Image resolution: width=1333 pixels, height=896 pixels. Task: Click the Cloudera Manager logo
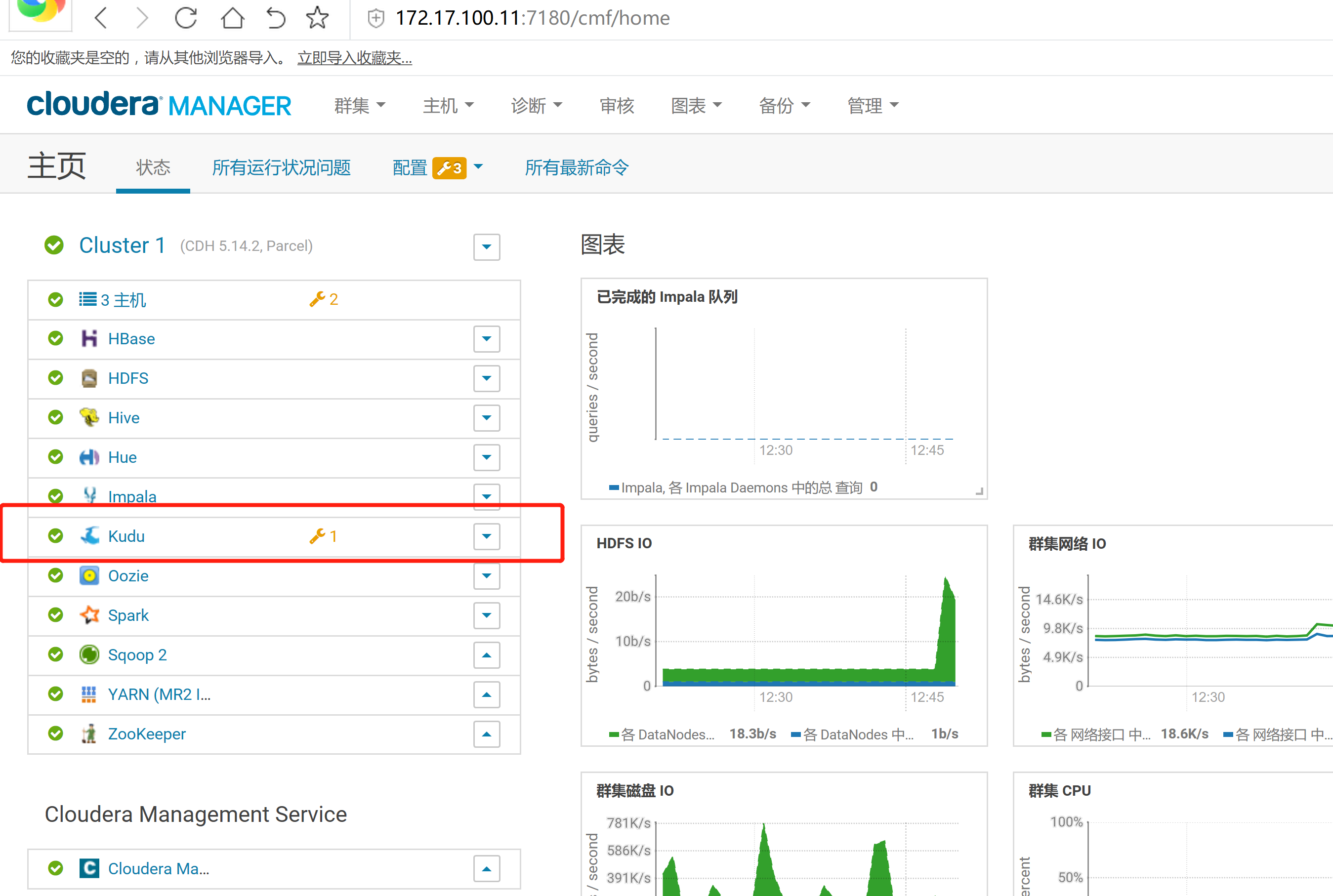click(x=159, y=105)
